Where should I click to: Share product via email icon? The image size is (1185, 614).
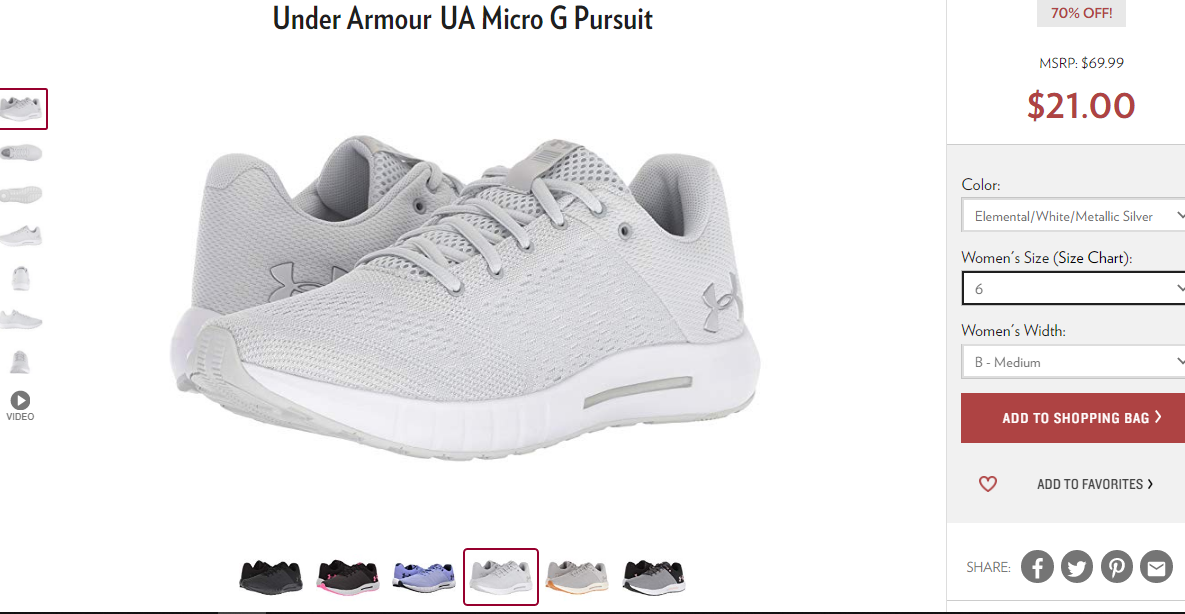[1156, 566]
